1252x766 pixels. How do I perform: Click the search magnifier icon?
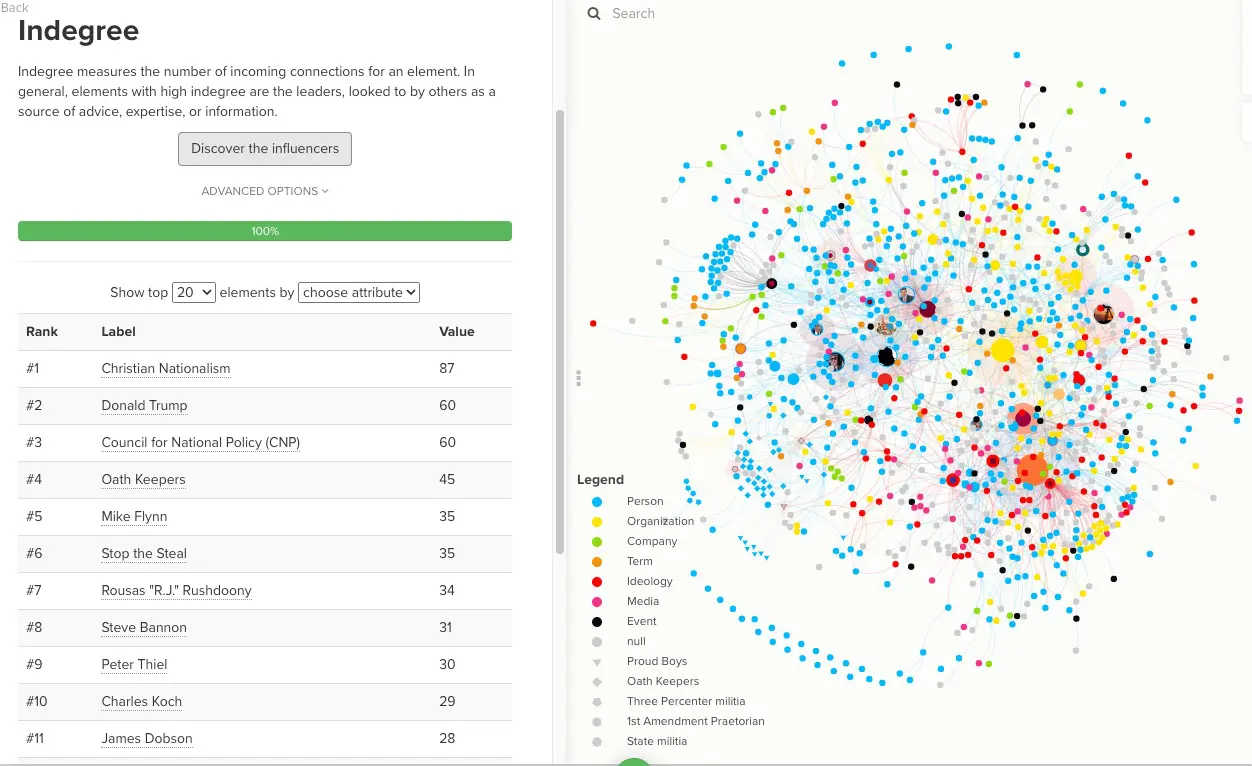(x=594, y=14)
